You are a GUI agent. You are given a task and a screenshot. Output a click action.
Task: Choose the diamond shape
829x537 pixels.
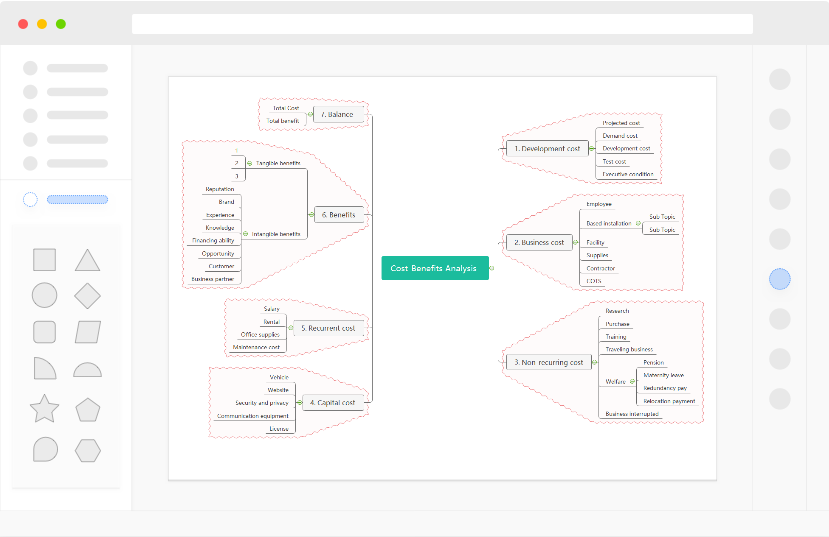87,296
